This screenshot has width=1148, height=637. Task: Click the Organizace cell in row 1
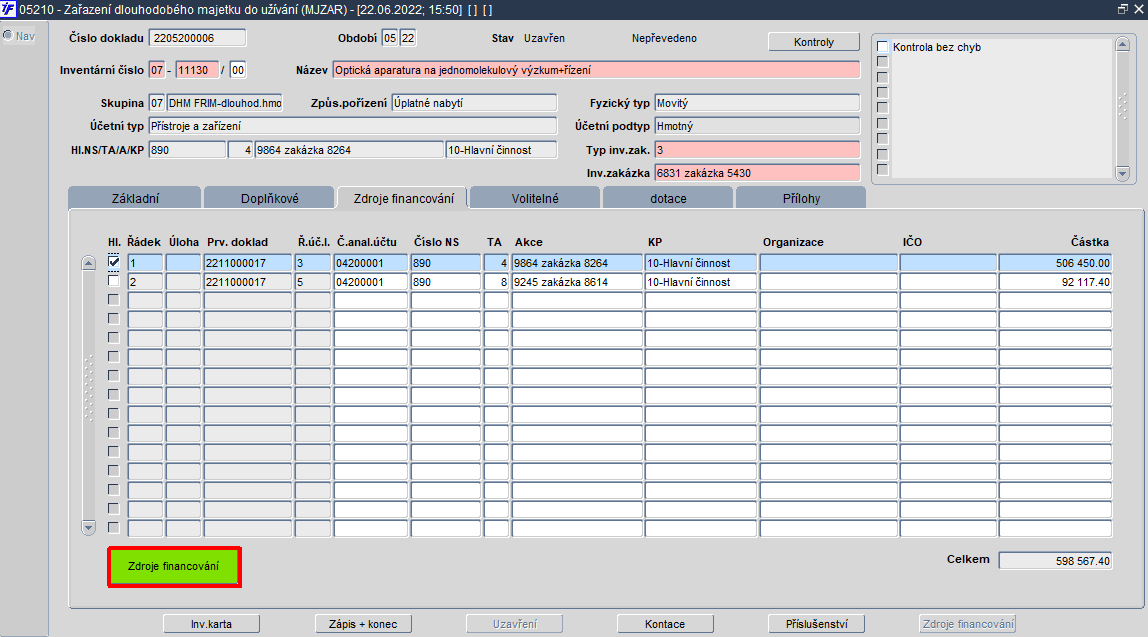click(828, 263)
